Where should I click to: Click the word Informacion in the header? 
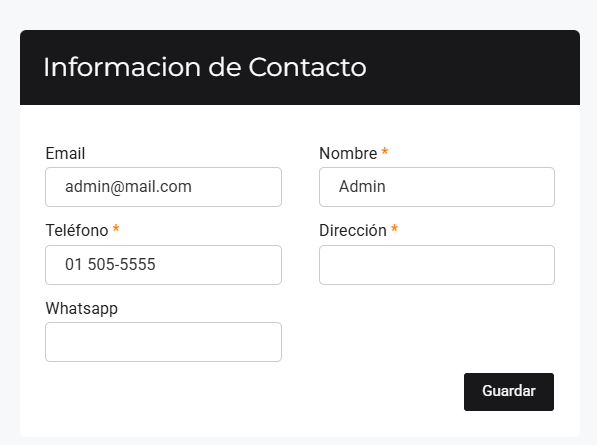coord(122,67)
